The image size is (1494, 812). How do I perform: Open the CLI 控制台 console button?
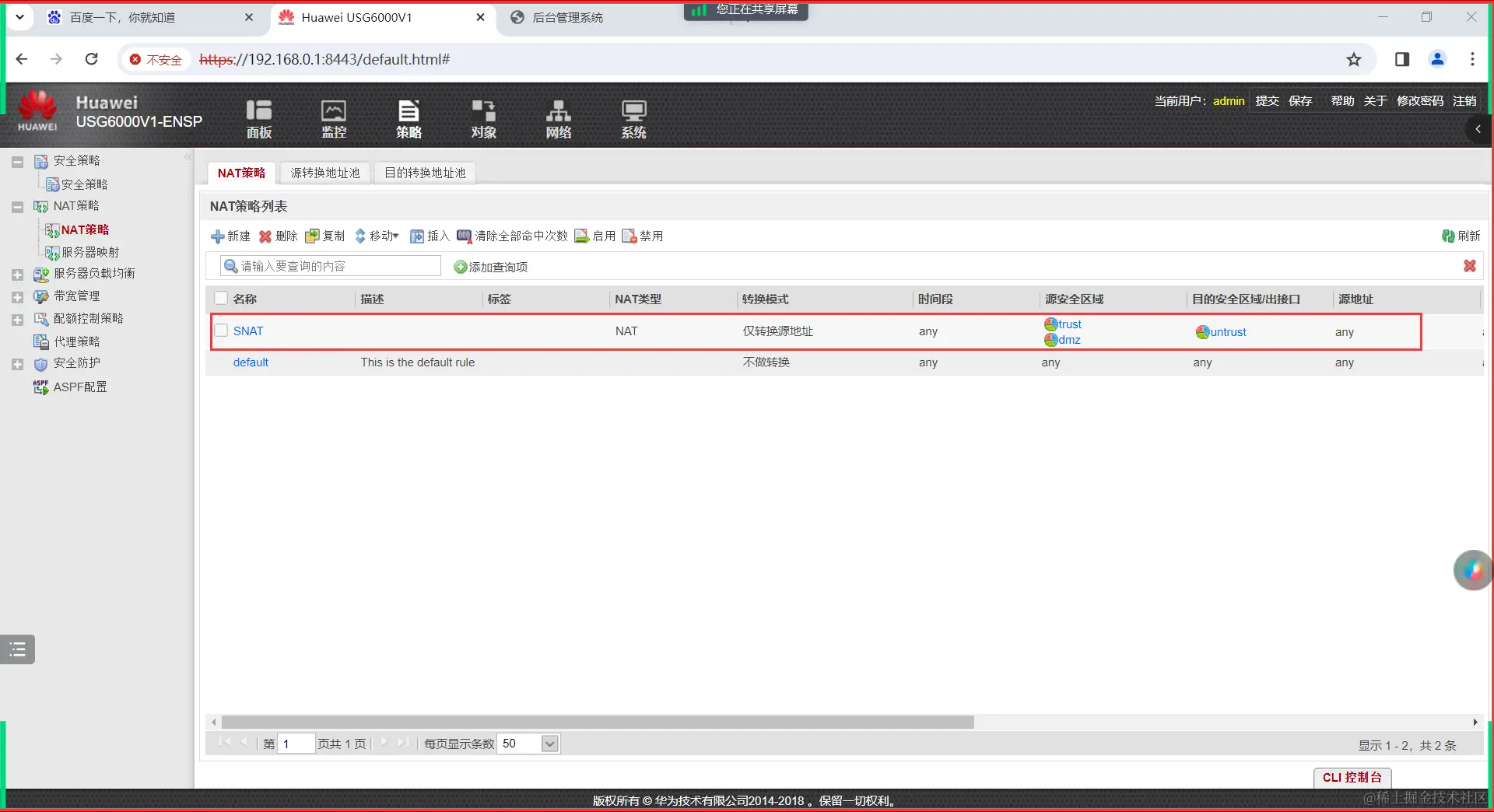tap(1352, 777)
